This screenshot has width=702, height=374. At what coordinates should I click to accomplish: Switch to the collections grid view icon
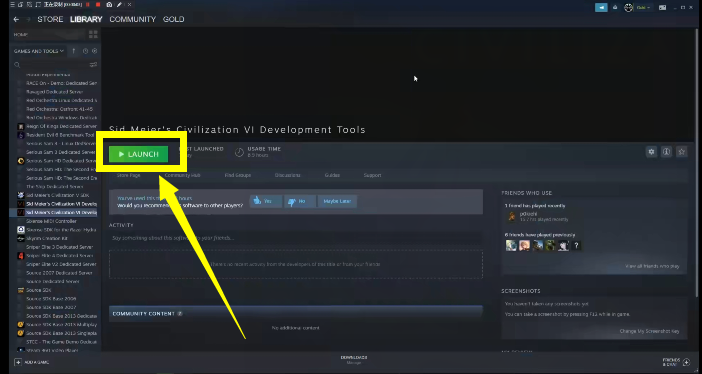coord(93,34)
